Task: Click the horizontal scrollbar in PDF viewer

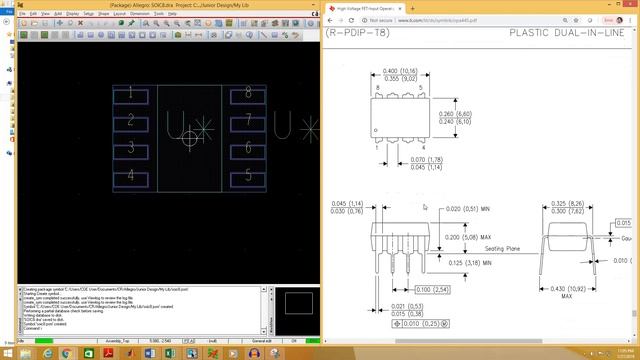Action: tap(468, 341)
